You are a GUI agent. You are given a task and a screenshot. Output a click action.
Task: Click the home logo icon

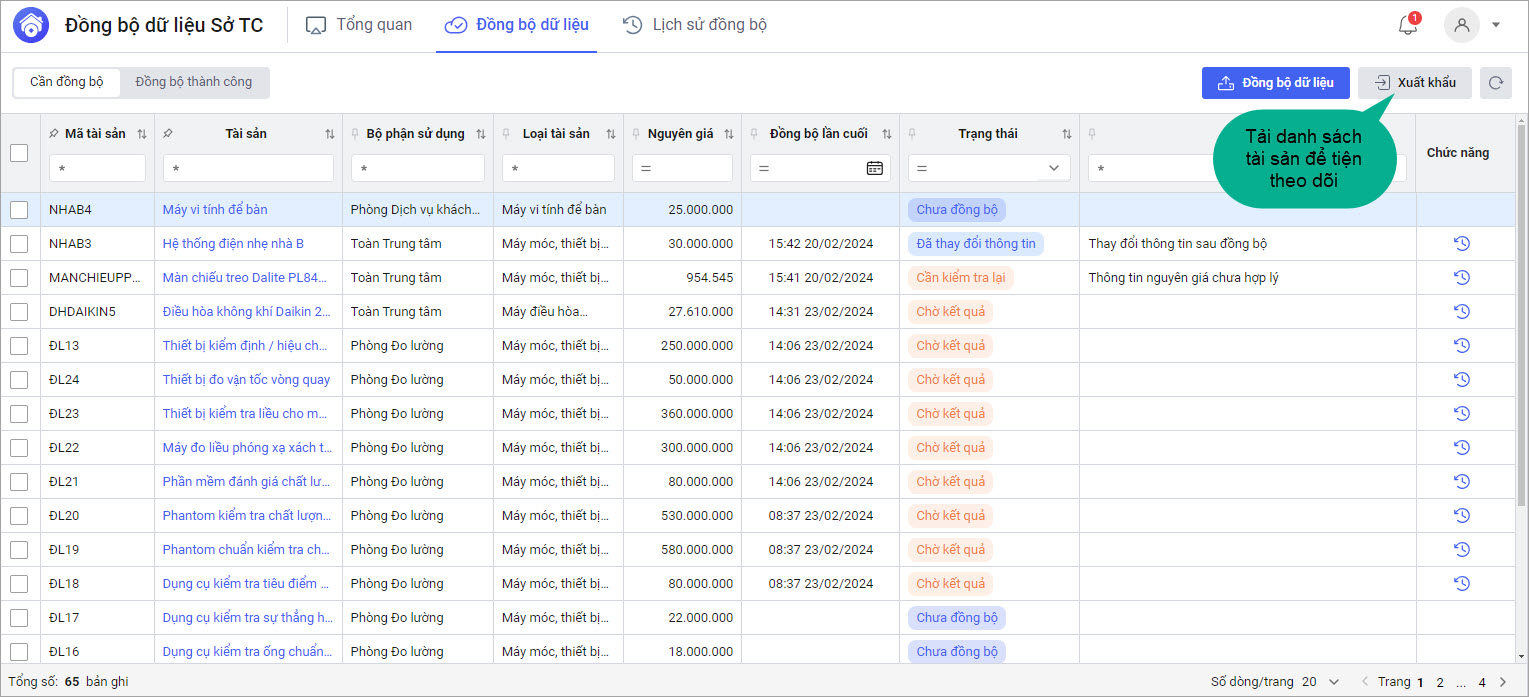click(31, 26)
